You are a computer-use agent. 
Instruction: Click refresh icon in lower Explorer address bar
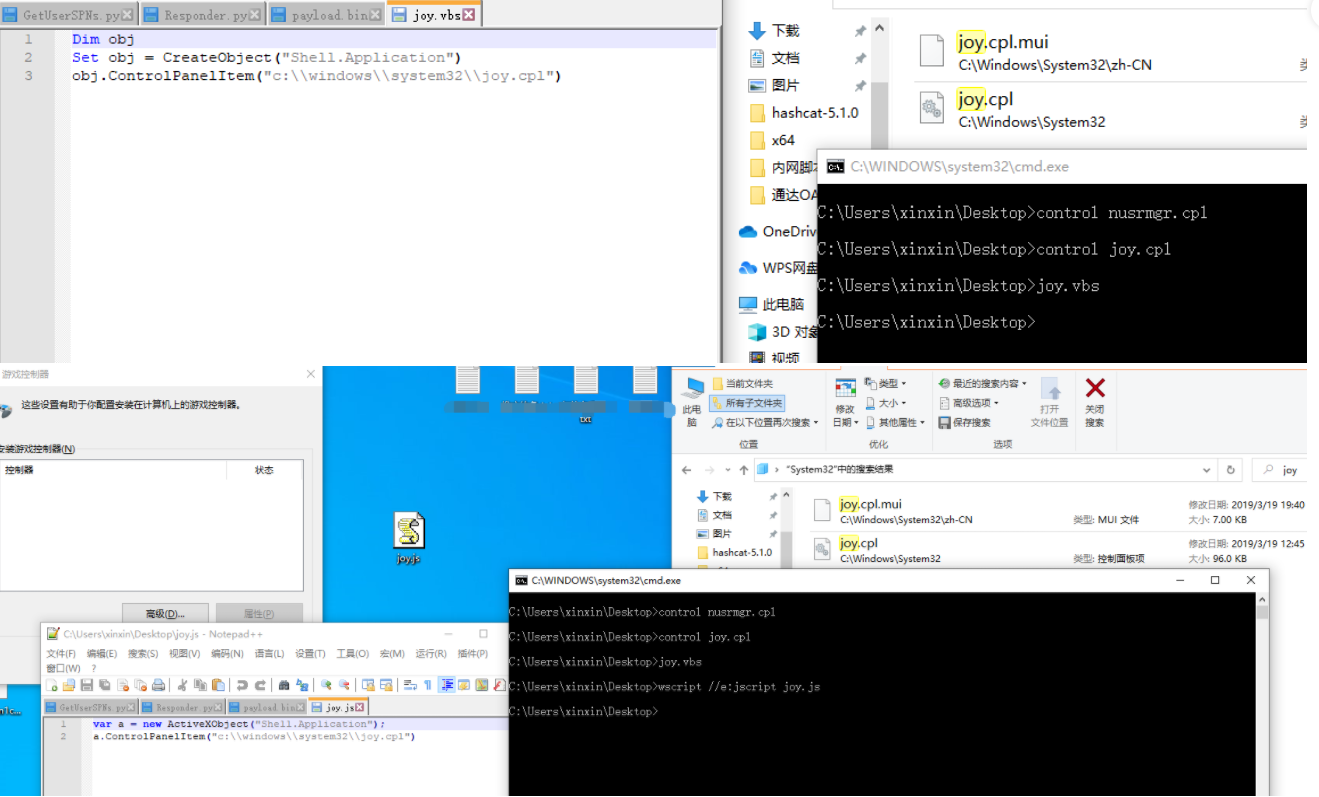tap(1231, 470)
